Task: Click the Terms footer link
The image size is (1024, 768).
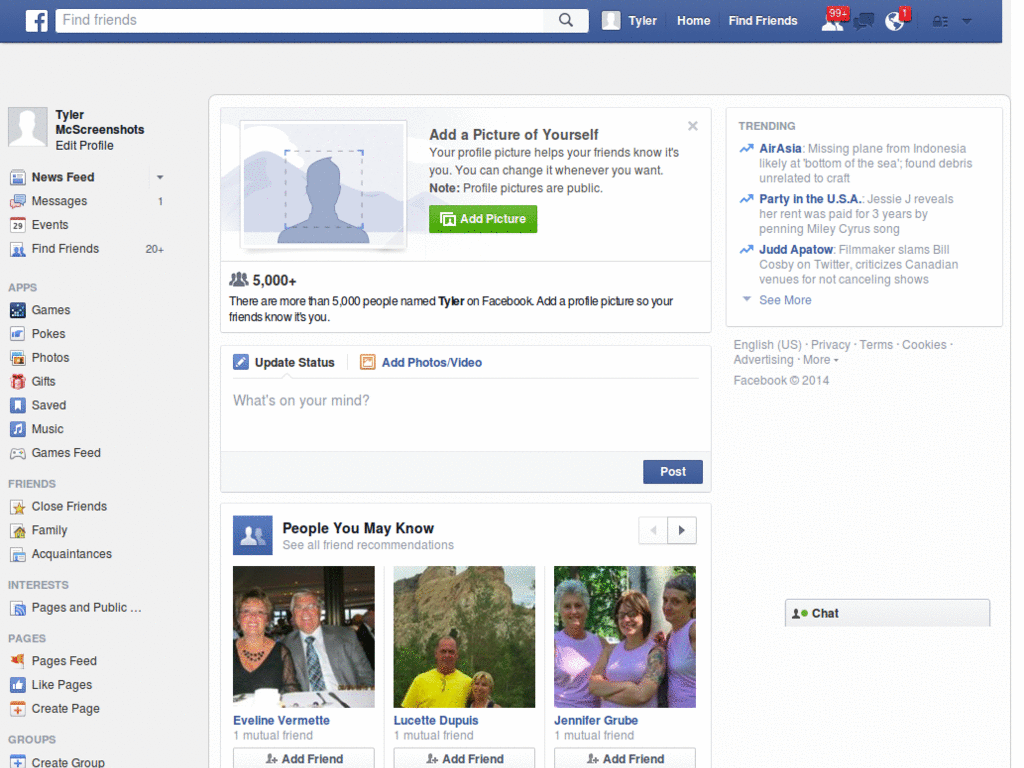Action: pyautogui.click(x=876, y=345)
